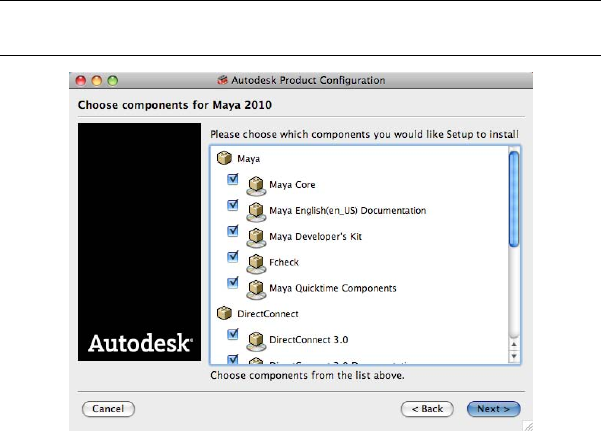
Task: Click the vertical scrollbar thumb
Action: [514, 199]
